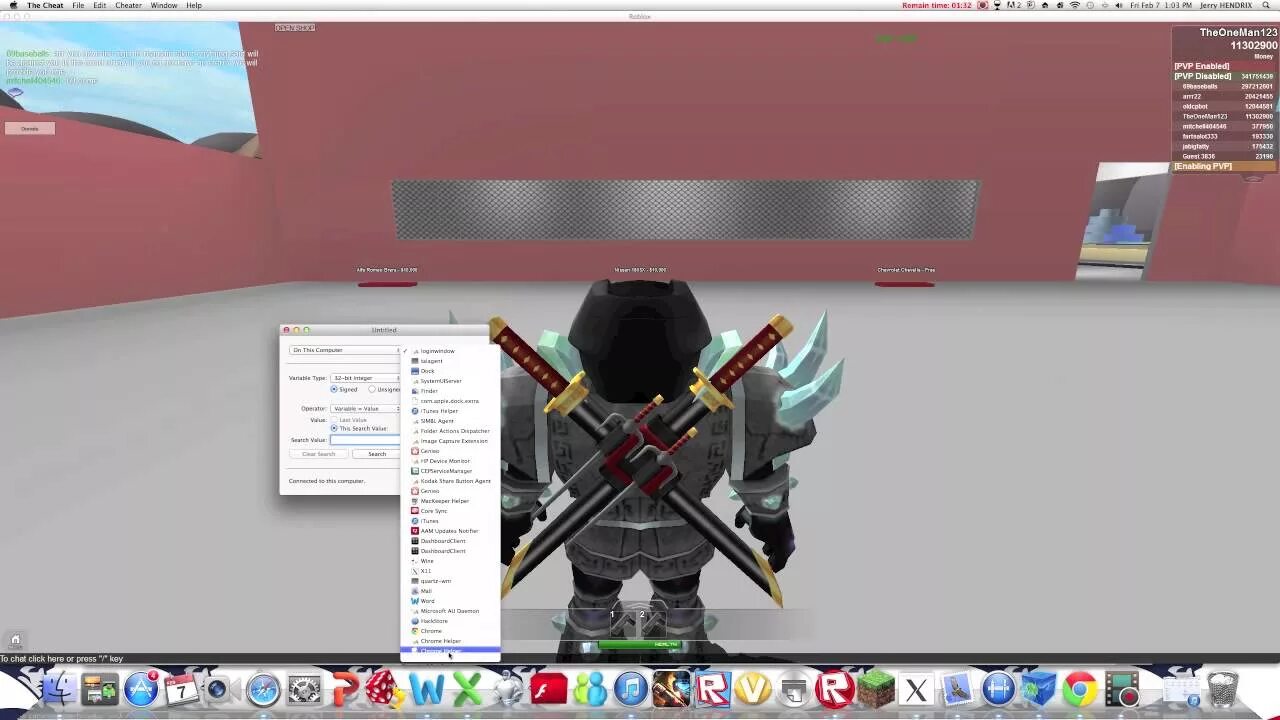Viewport: 1280px width, 720px height.
Task: Focus the Search Value input field
Action: coord(366,440)
